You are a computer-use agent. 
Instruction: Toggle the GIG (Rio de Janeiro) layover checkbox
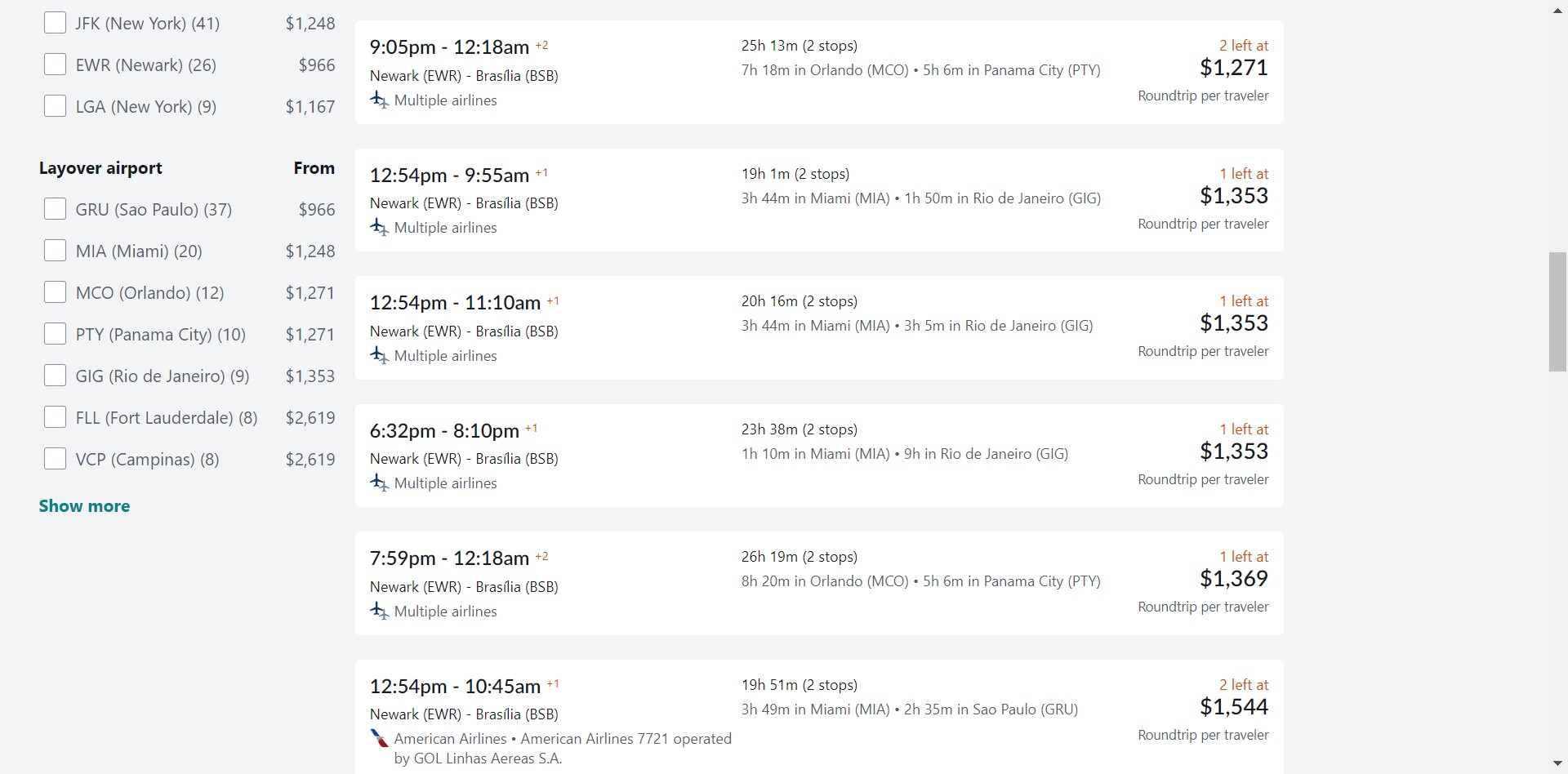(55, 376)
